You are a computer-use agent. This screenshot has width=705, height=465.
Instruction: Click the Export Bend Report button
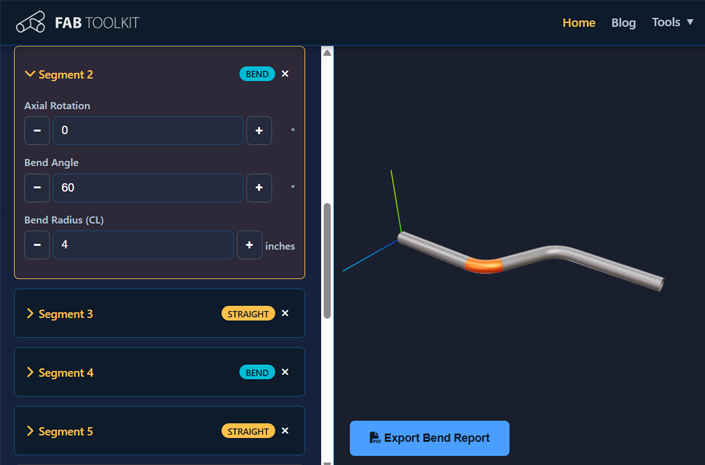point(429,438)
